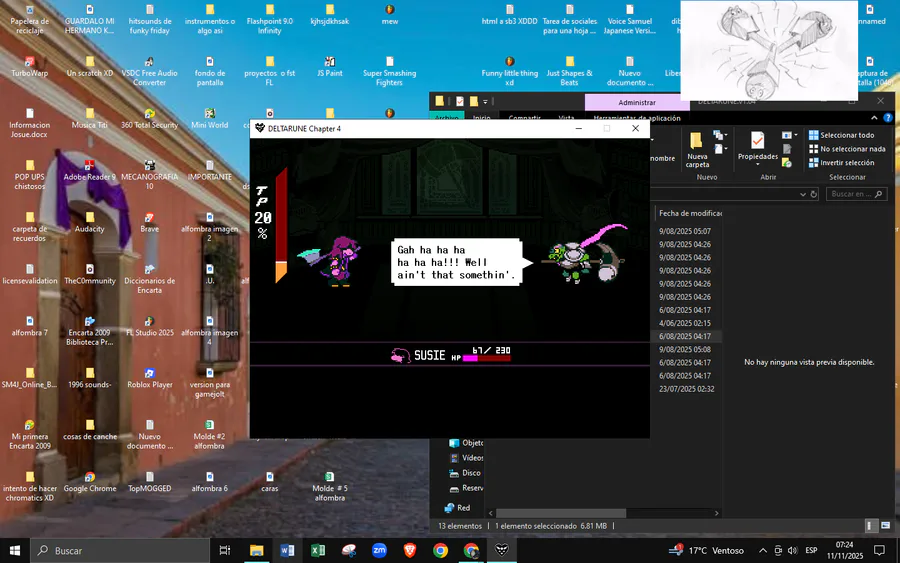
Task: Click Seleccionar todo in the ribbon
Action: [841, 135]
